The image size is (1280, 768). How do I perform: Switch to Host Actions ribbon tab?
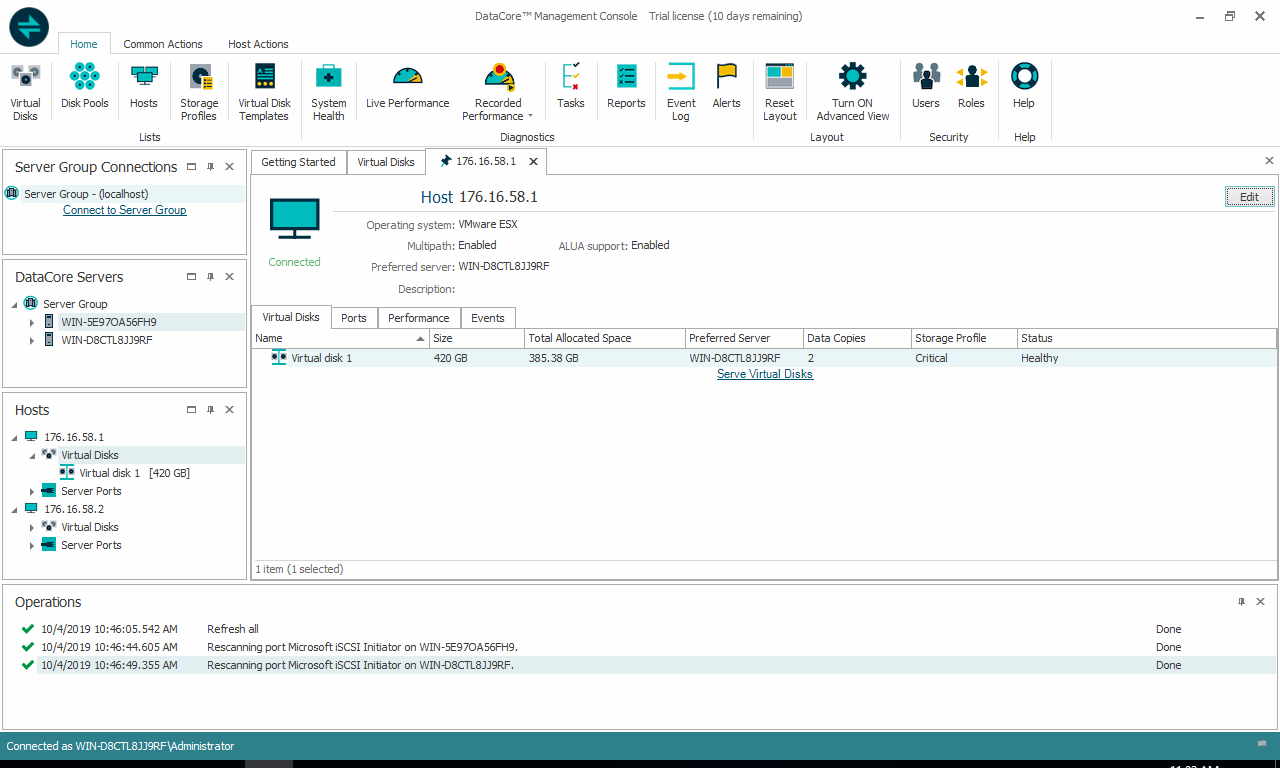point(258,44)
